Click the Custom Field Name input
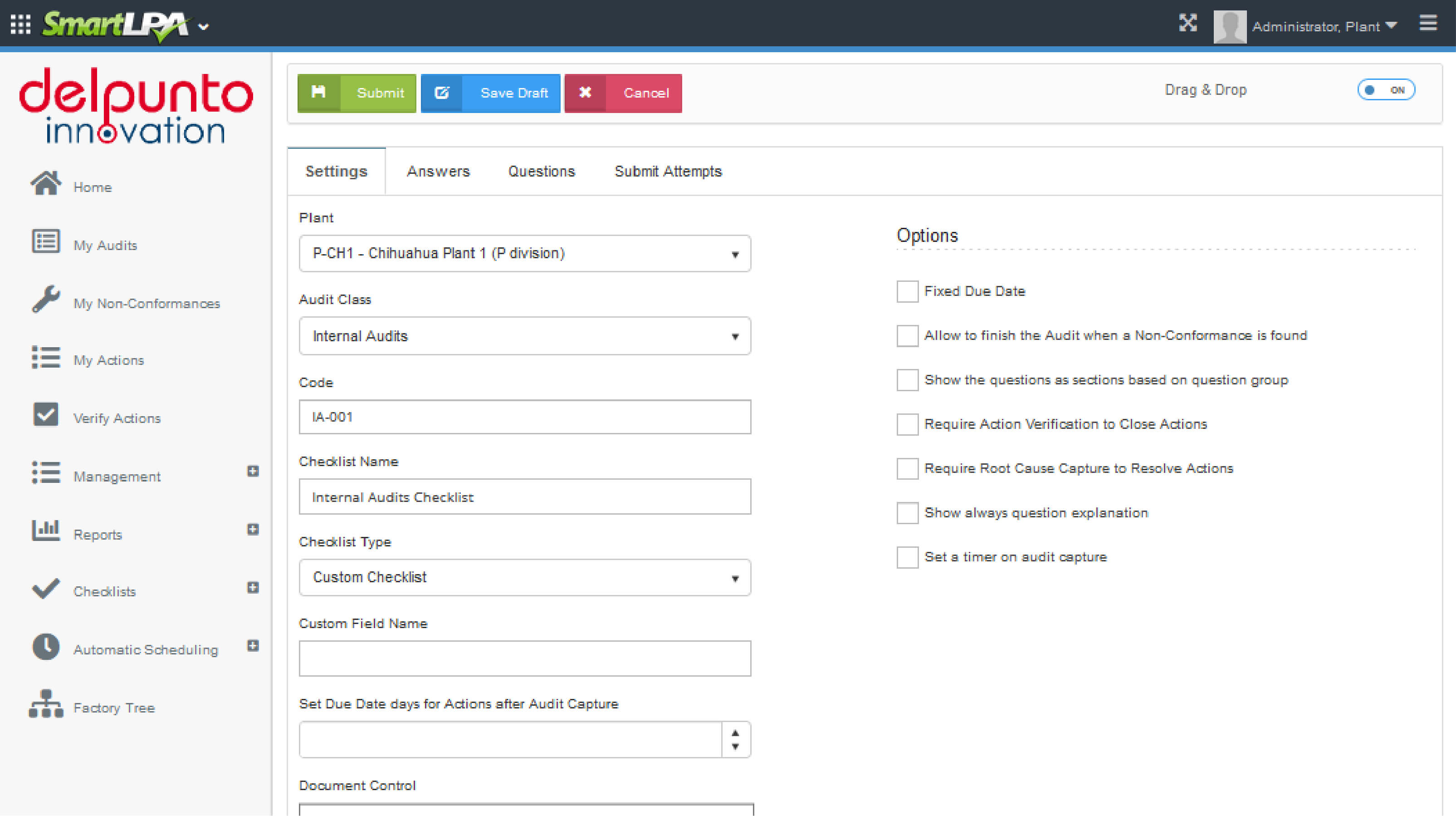 pyautogui.click(x=524, y=659)
